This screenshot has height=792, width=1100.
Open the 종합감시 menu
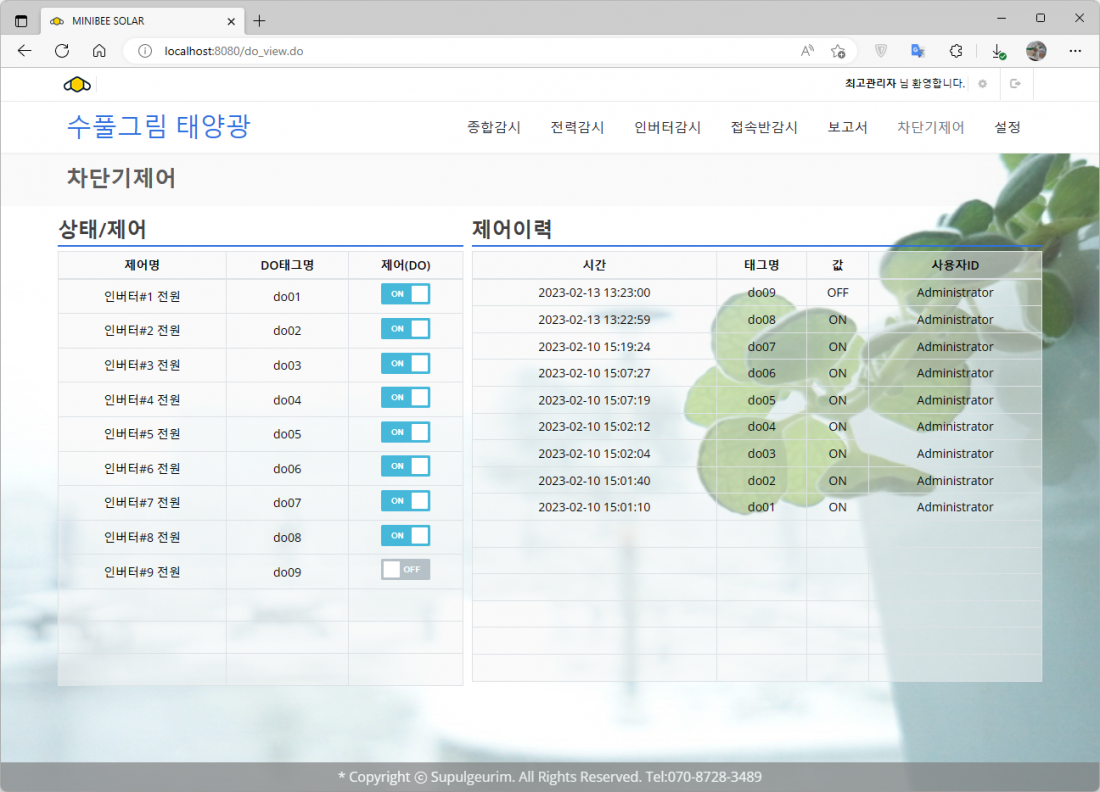click(493, 127)
